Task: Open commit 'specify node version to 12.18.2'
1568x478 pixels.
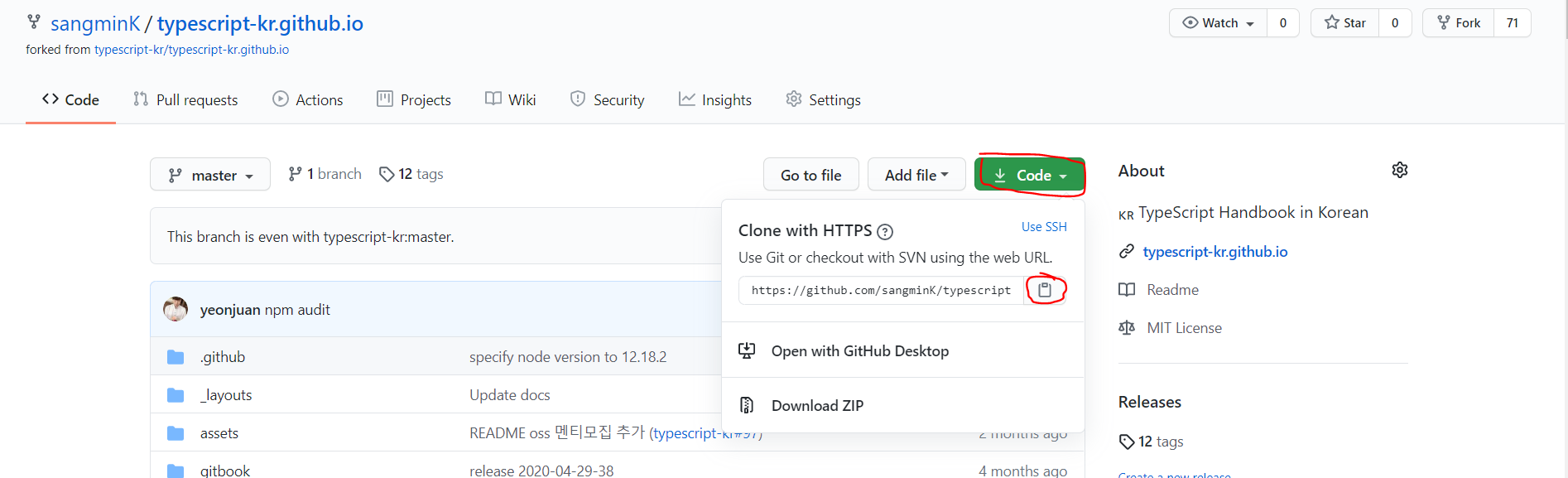Action: [x=568, y=357]
